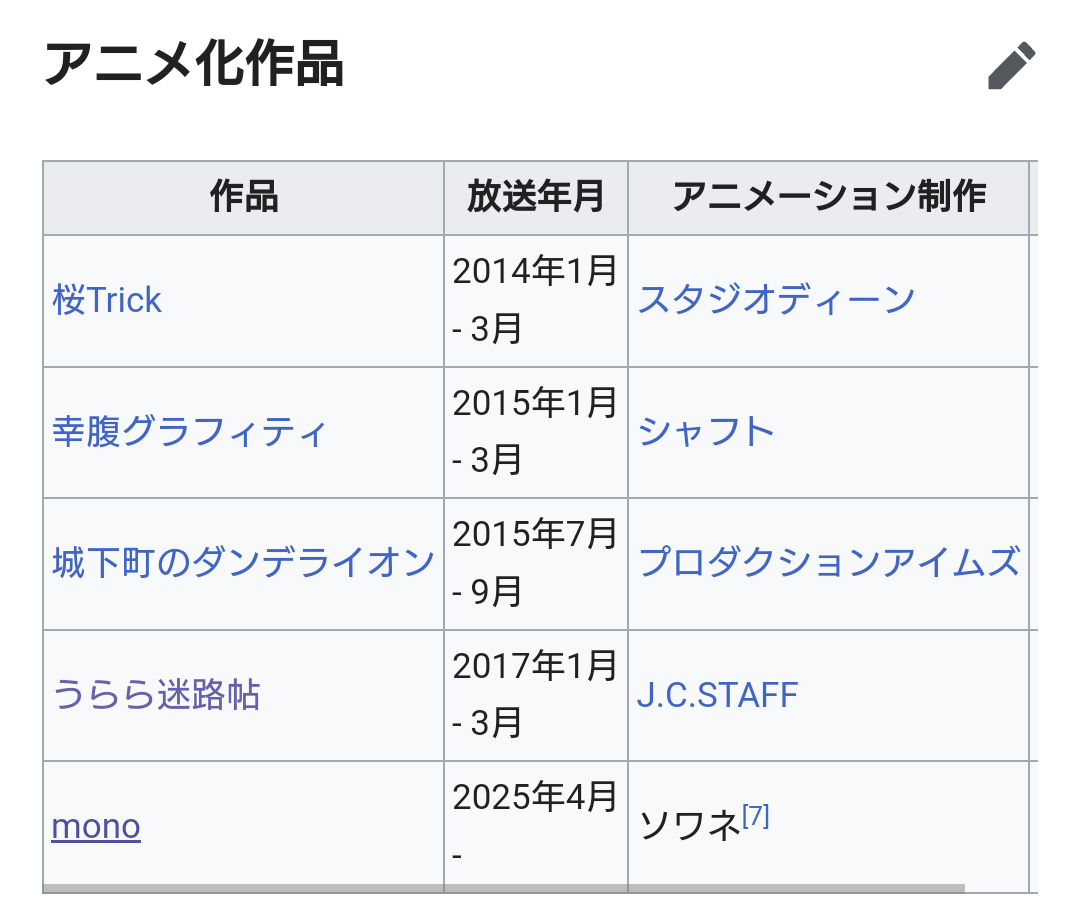The image size is (1080, 922).
Task: Open the うらら迷路帖 article link
Action: (156, 694)
